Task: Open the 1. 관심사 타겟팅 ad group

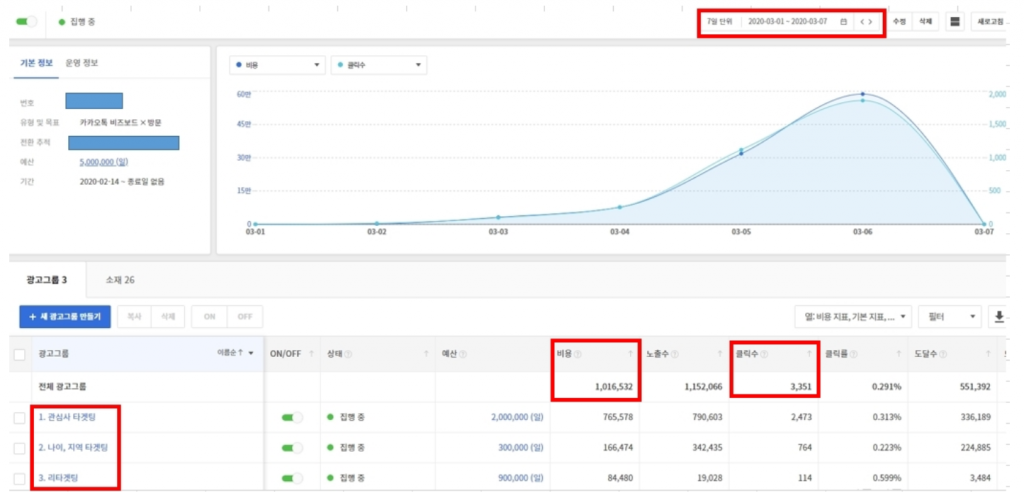Action: pos(67,416)
